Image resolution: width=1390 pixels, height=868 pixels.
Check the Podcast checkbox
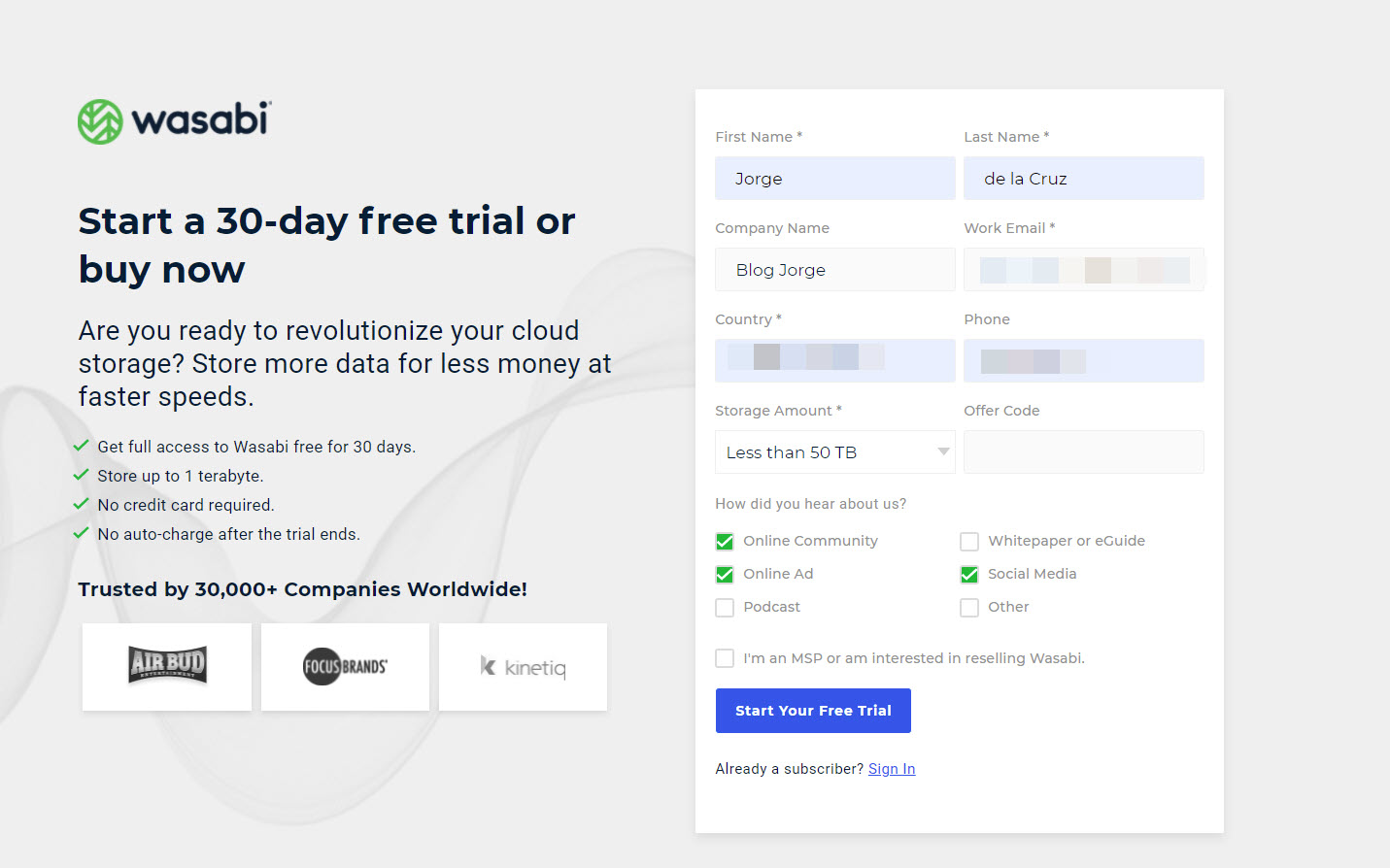pyautogui.click(x=725, y=608)
